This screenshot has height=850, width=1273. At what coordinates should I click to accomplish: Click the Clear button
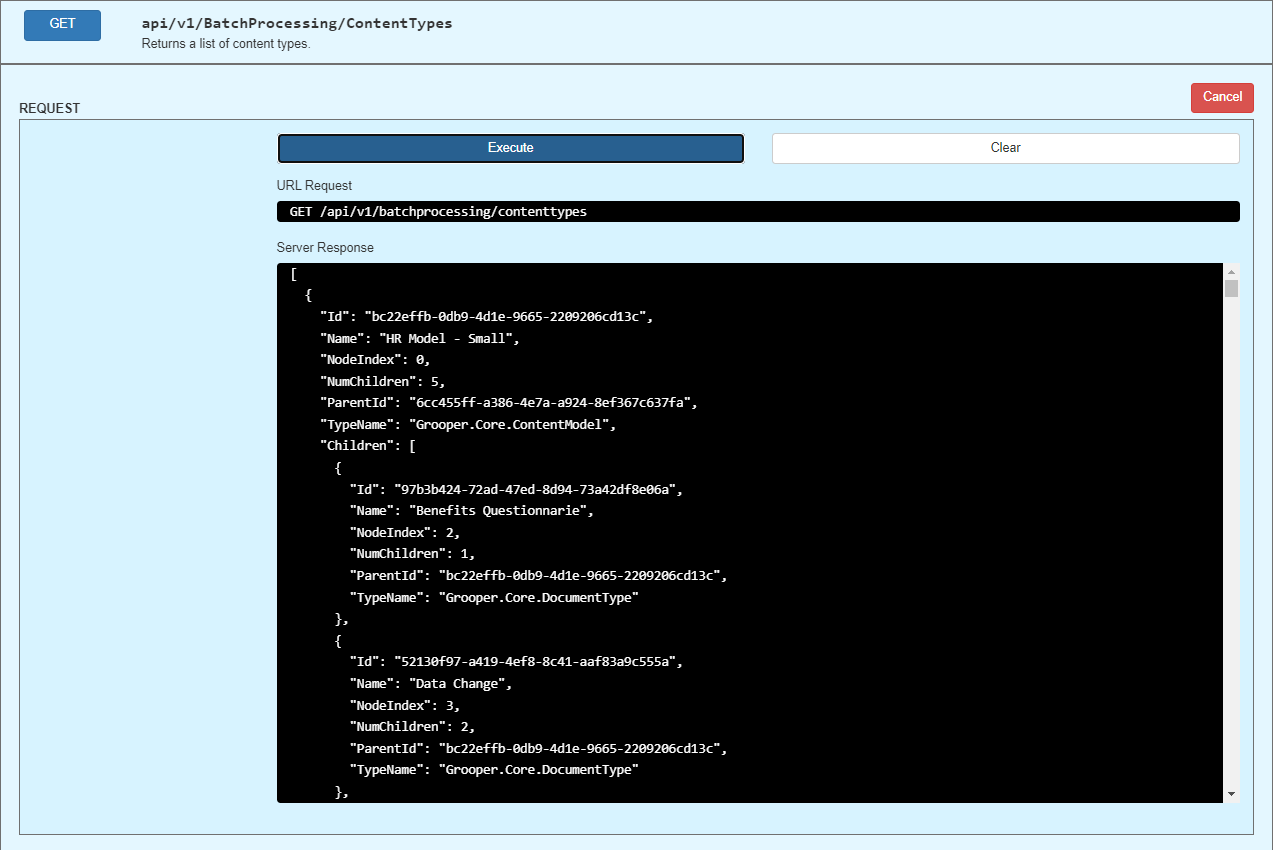1005,148
